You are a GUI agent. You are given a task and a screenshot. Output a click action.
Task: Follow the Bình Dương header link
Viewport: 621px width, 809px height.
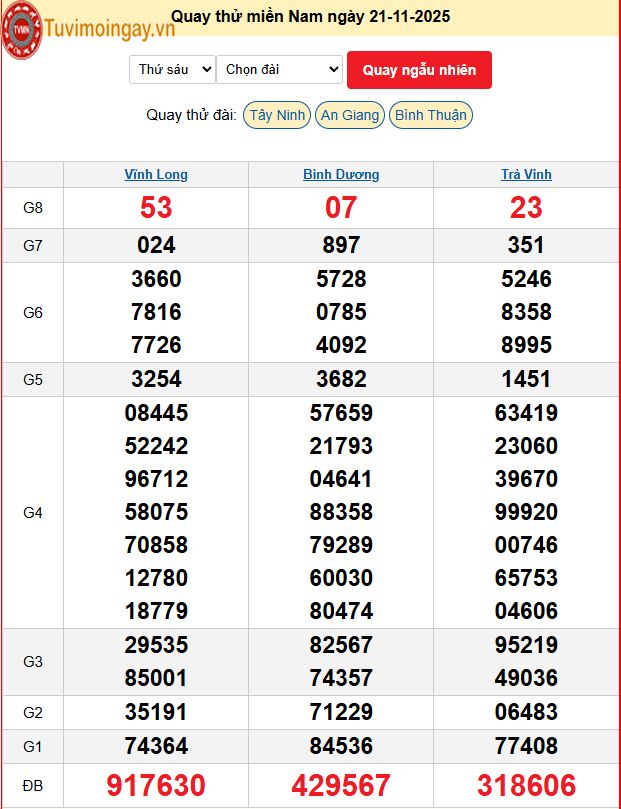tap(341, 174)
